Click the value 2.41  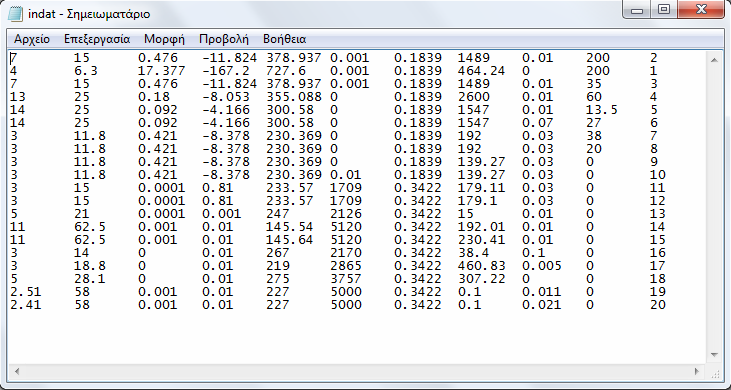[26, 305]
